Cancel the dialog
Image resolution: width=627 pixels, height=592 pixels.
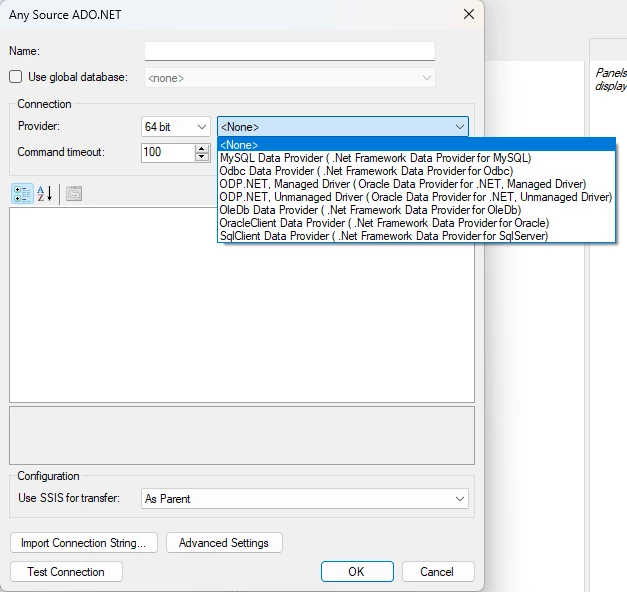(x=437, y=572)
